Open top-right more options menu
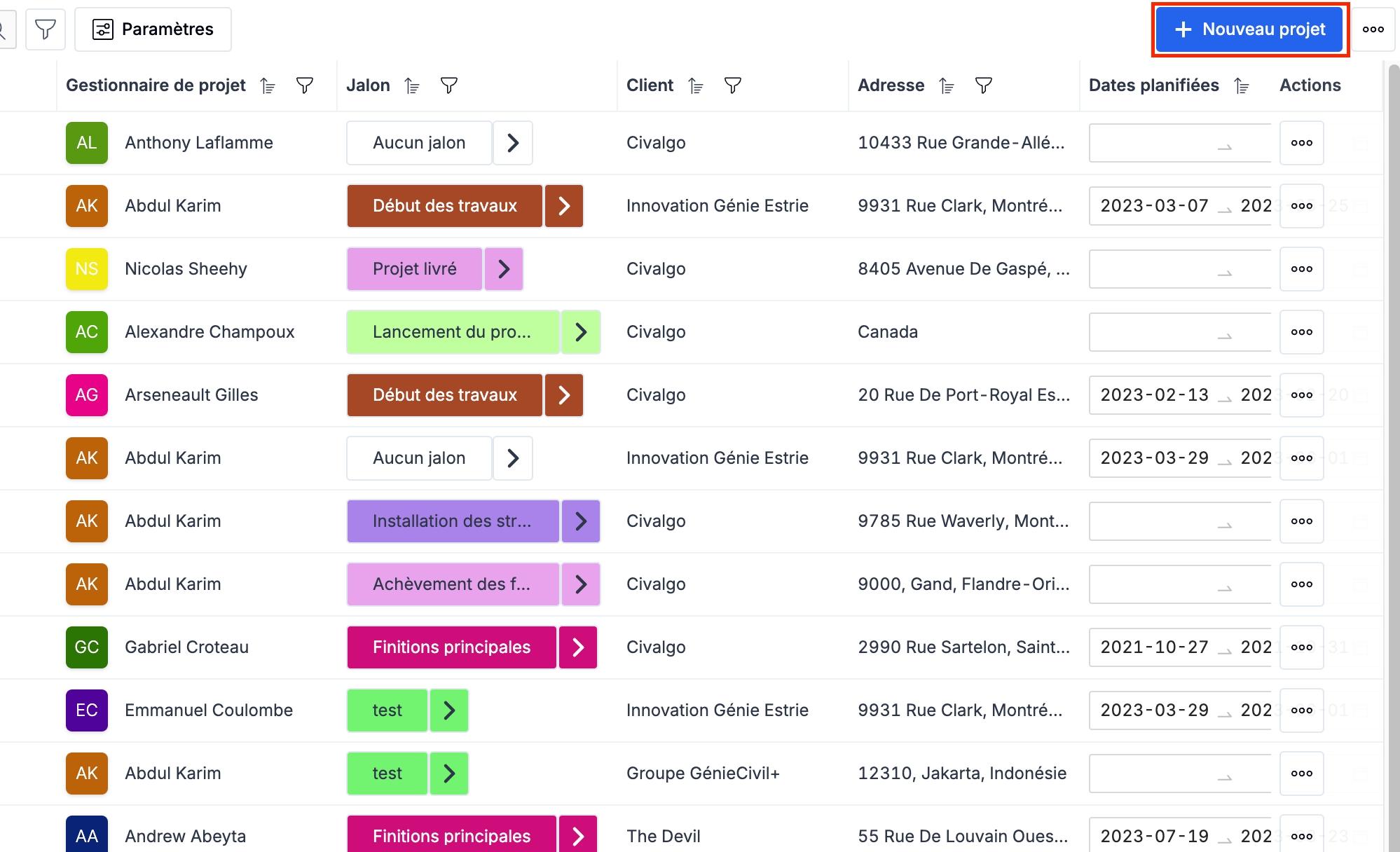The width and height of the screenshot is (1400, 852). pyautogui.click(x=1373, y=29)
